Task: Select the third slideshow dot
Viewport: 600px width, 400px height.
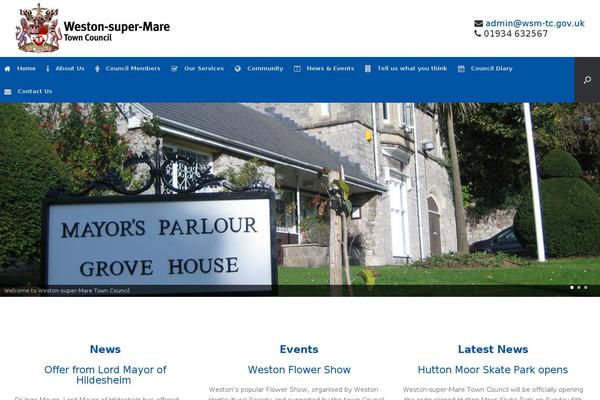Action: (585, 287)
